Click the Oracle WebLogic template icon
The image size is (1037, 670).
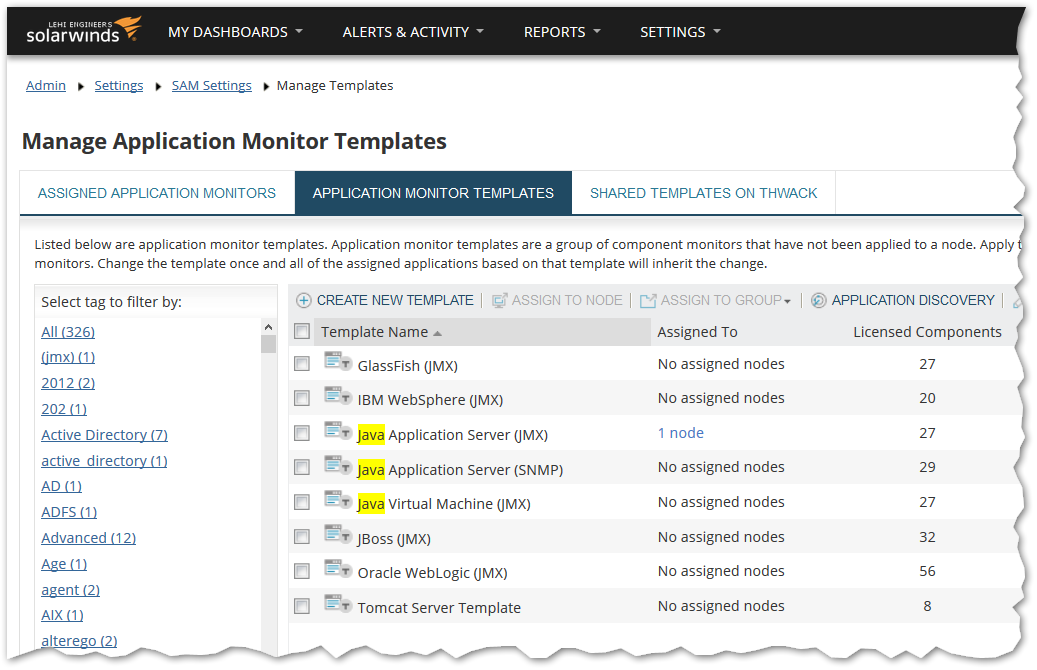(x=338, y=571)
